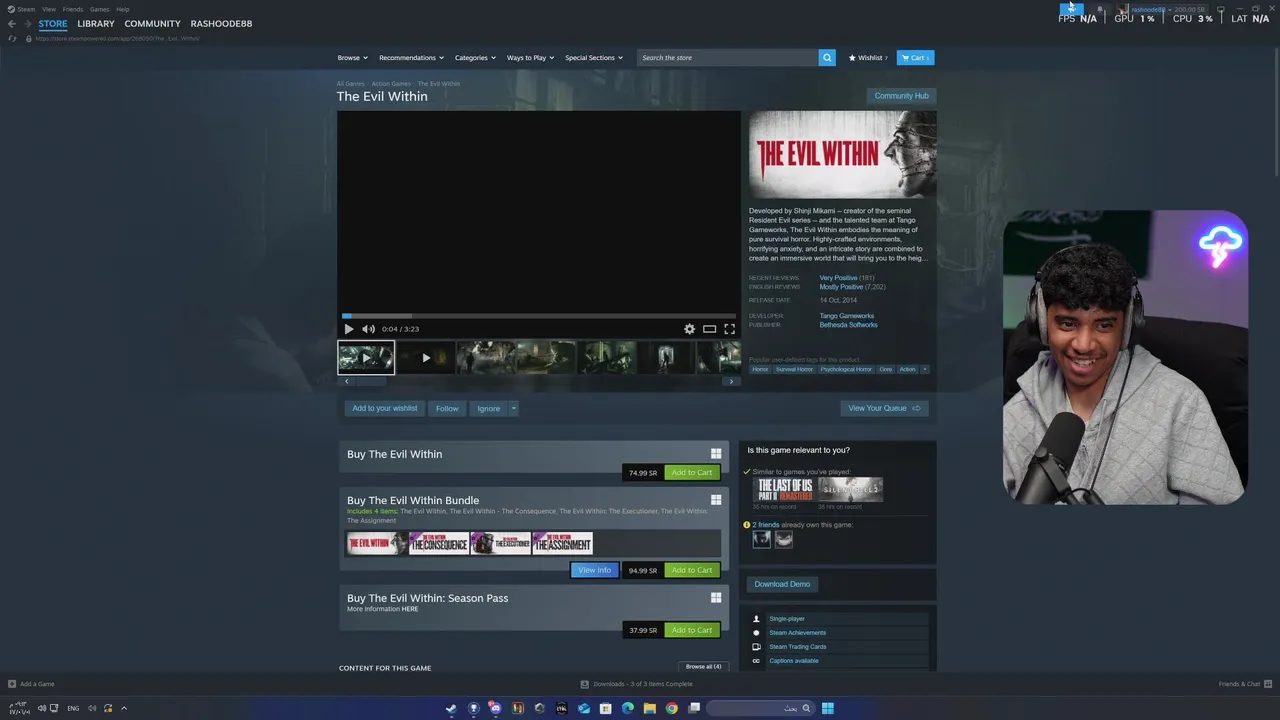
Task: Open the Friends menu
Action: (73, 9)
